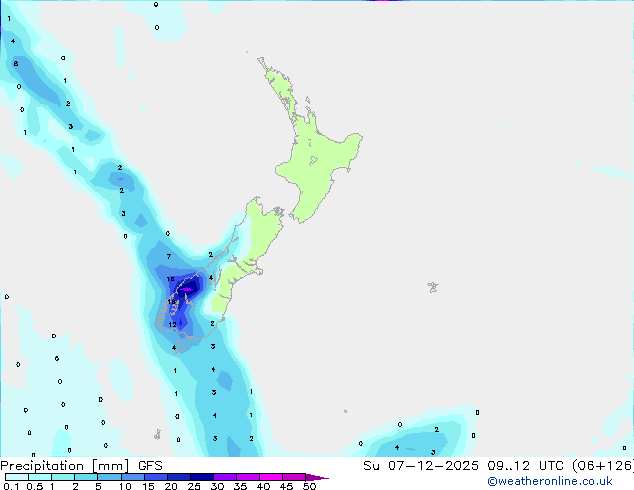Click the legend color box between 20 and 25
Image resolution: width=634 pixels, height=490 pixels.
point(178,477)
